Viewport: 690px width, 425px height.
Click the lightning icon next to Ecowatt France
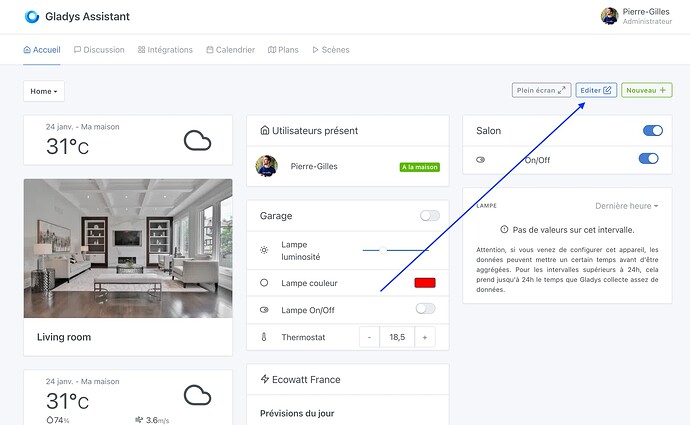point(264,380)
